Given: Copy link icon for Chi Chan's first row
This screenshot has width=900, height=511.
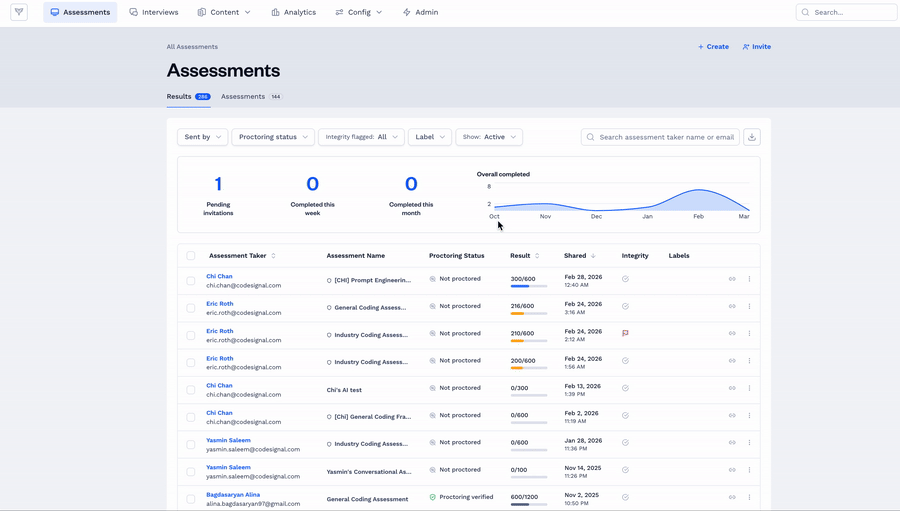Looking at the screenshot, I should click(732, 279).
